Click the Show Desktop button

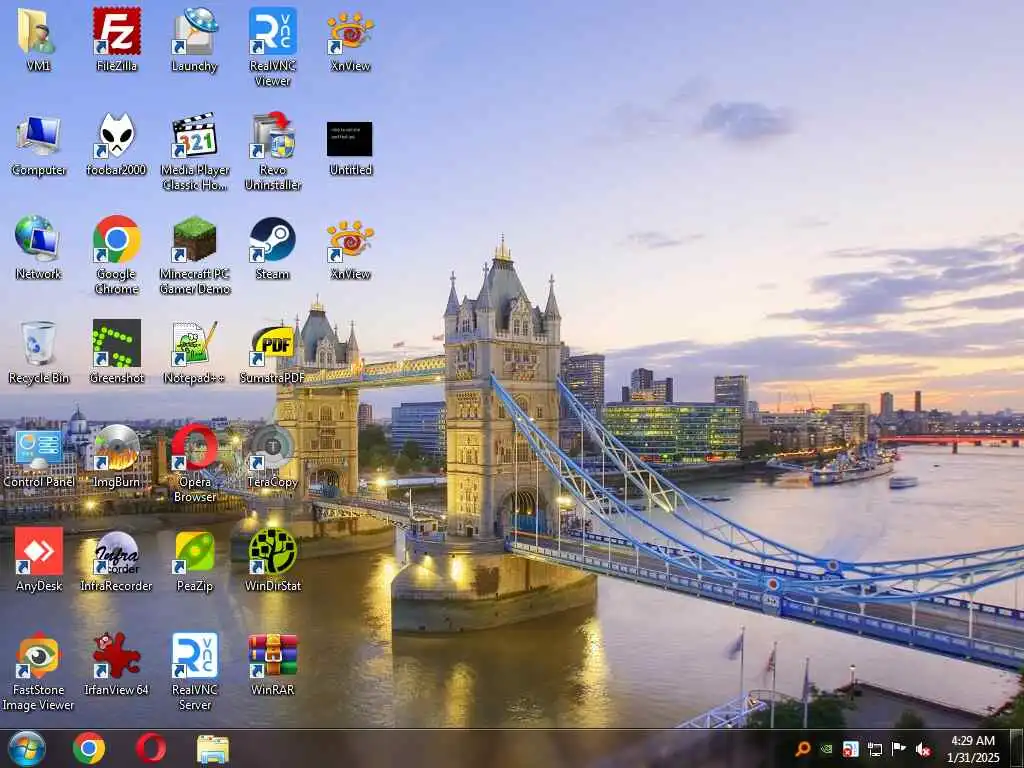[x=1017, y=749]
